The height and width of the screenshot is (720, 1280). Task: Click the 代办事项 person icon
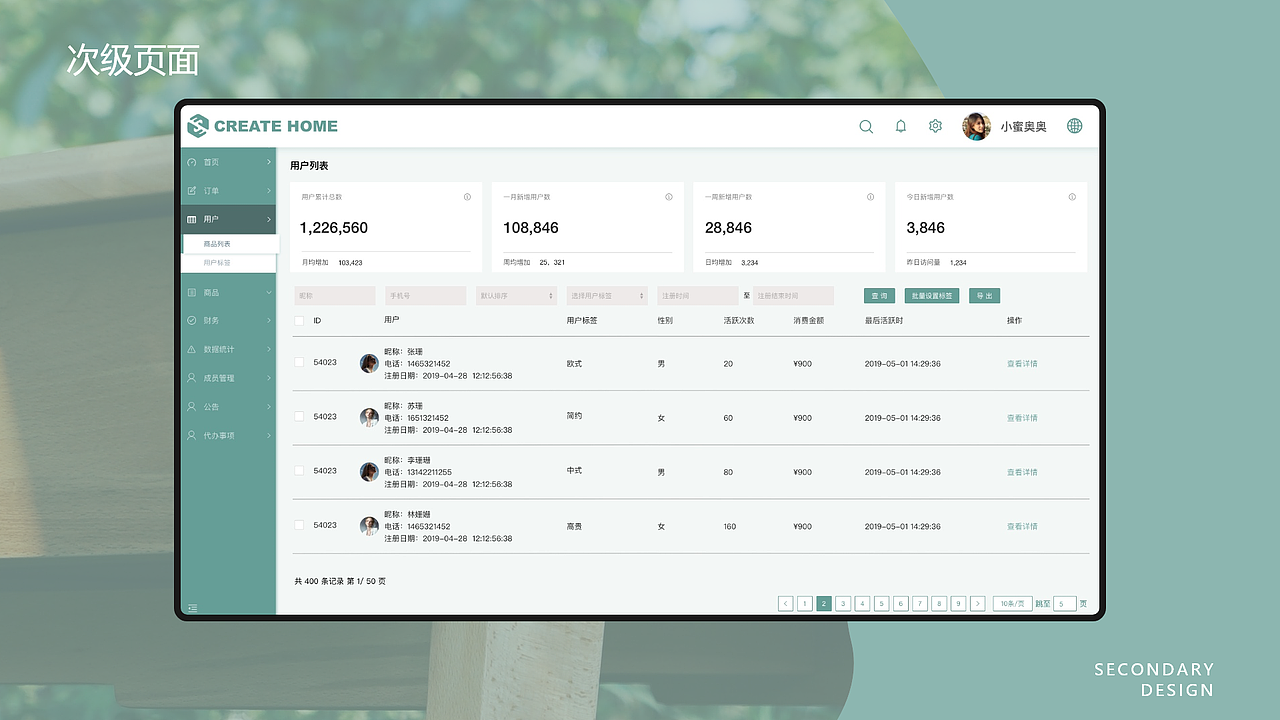[192, 435]
